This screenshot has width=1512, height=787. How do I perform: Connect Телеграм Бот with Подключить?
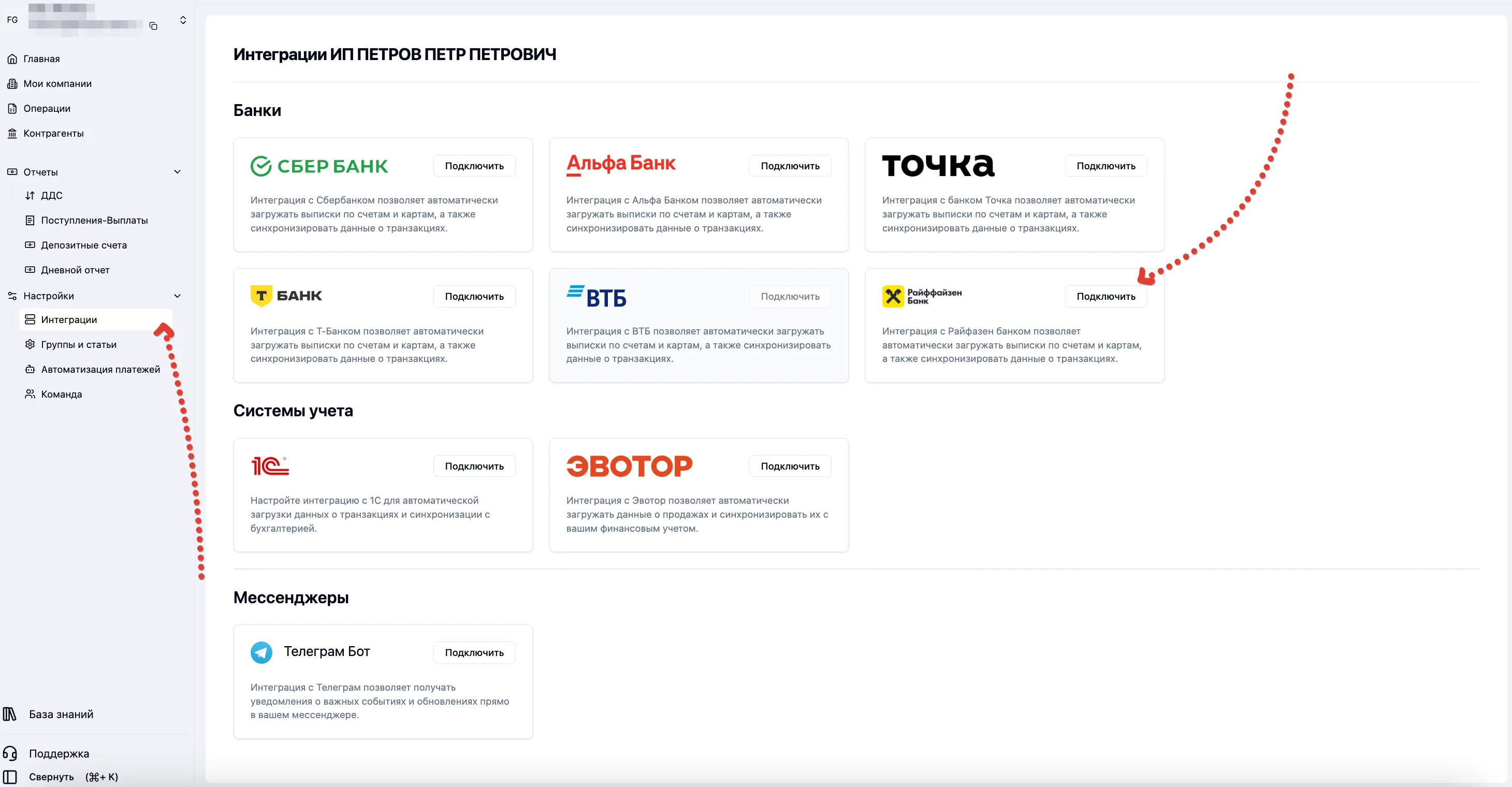click(x=474, y=652)
